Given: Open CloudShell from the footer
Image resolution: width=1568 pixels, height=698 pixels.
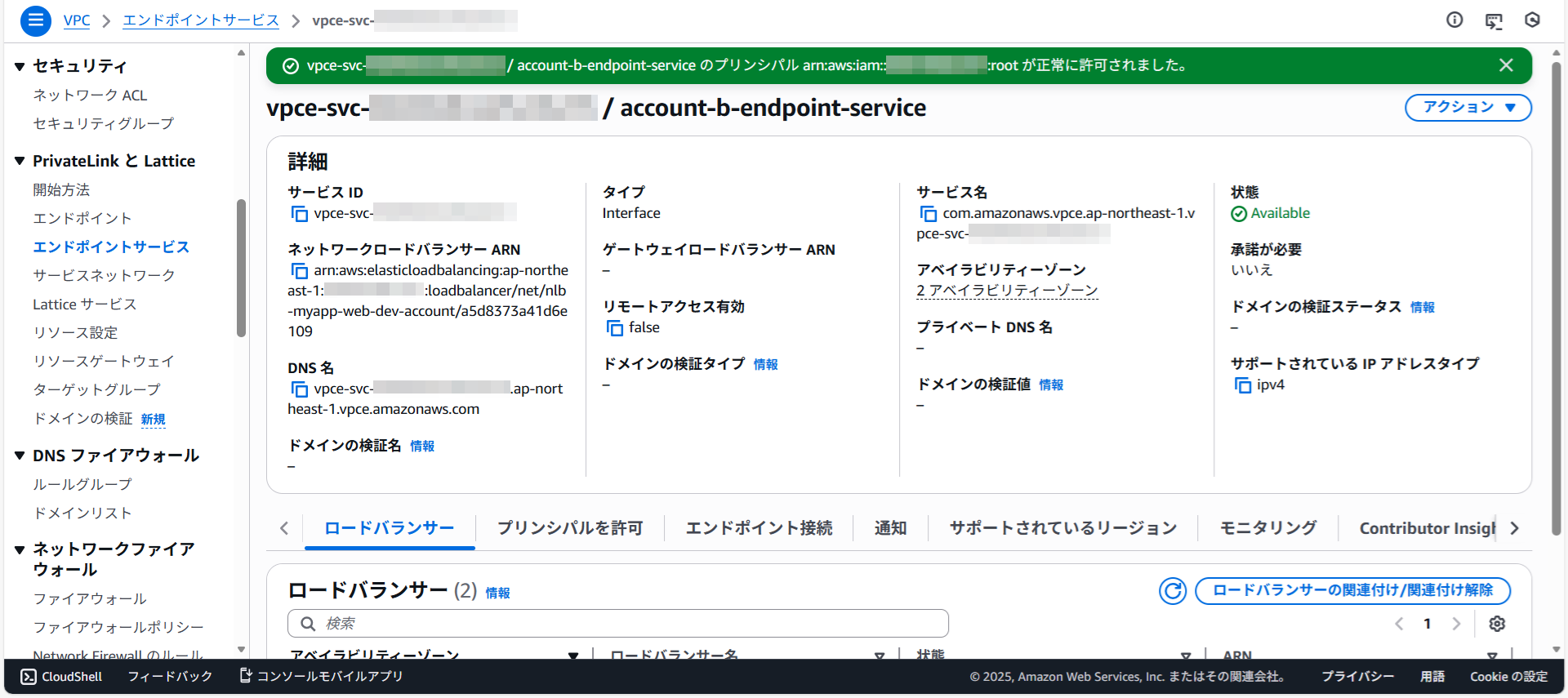Looking at the screenshot, I should coord(62,677).
